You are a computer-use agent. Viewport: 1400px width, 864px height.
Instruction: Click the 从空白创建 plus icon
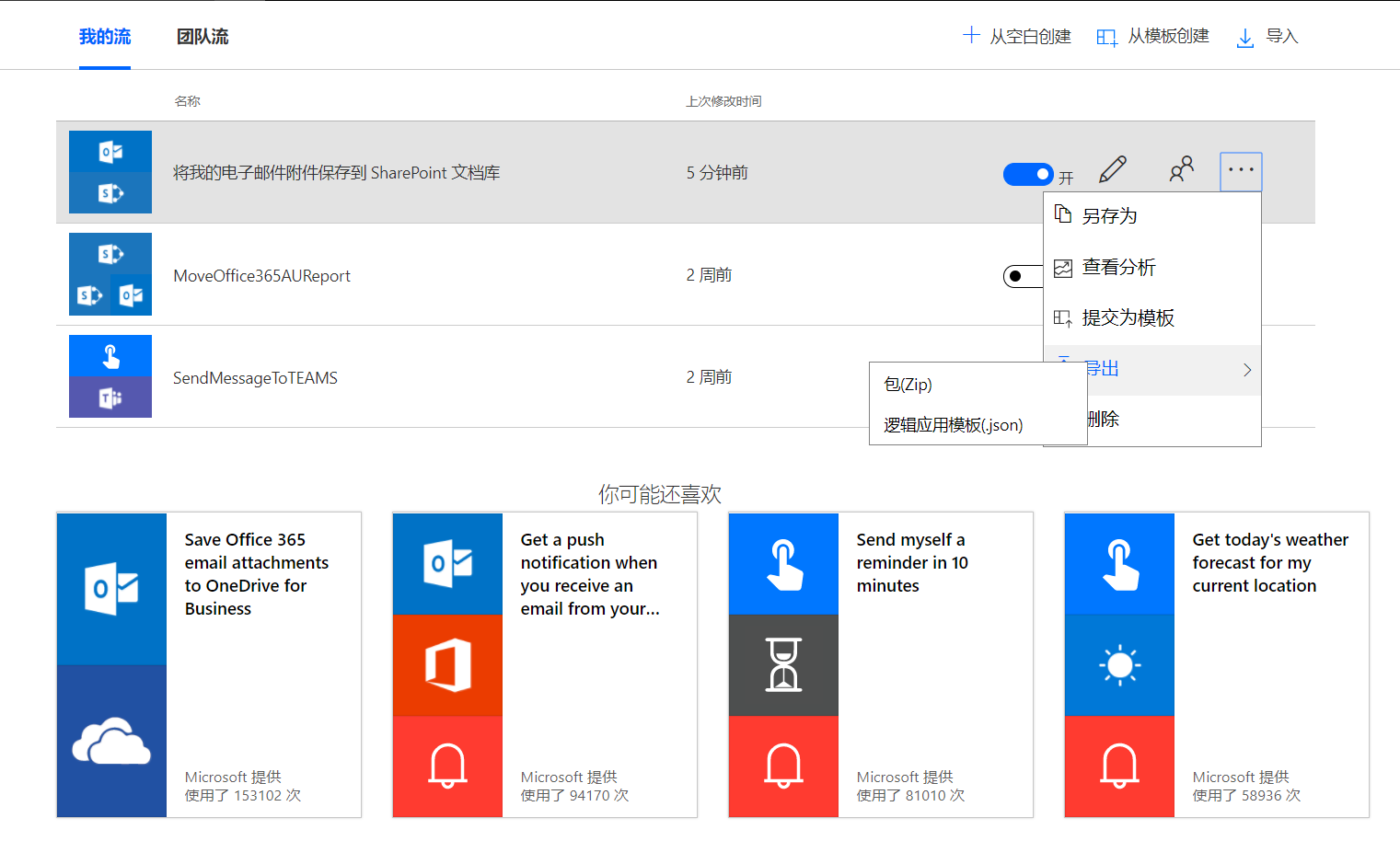(x=971, y=36)
